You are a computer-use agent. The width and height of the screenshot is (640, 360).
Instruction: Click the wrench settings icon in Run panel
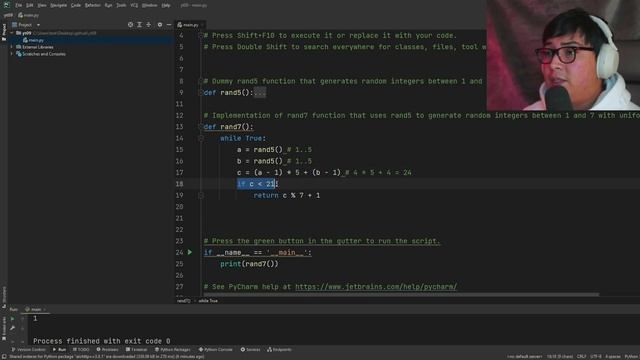pos(12,328)
